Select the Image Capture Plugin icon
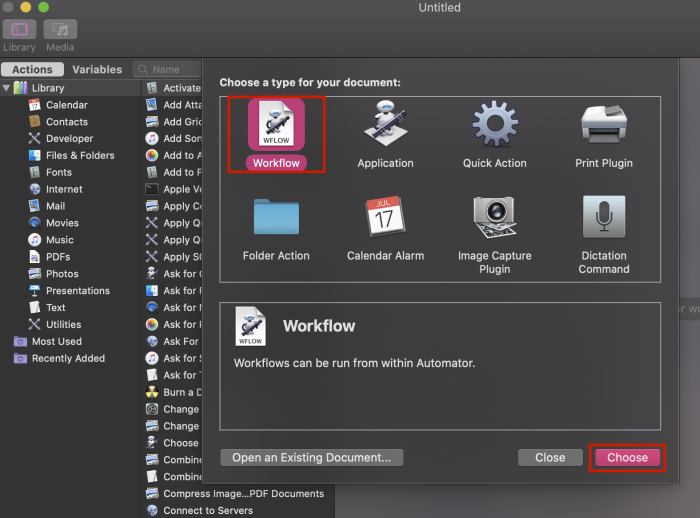This screenshot has height=518, width=700. click(495, 217)
